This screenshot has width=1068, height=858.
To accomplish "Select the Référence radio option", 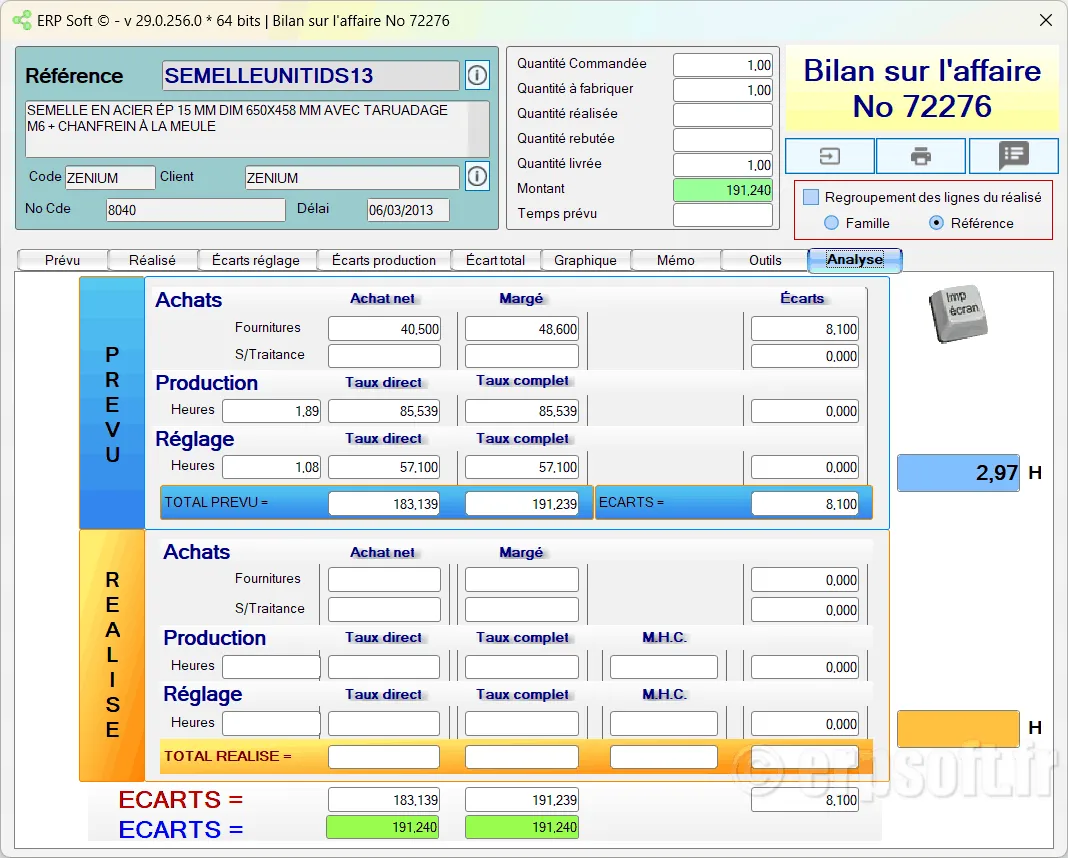I will click(x=936, y=223).
